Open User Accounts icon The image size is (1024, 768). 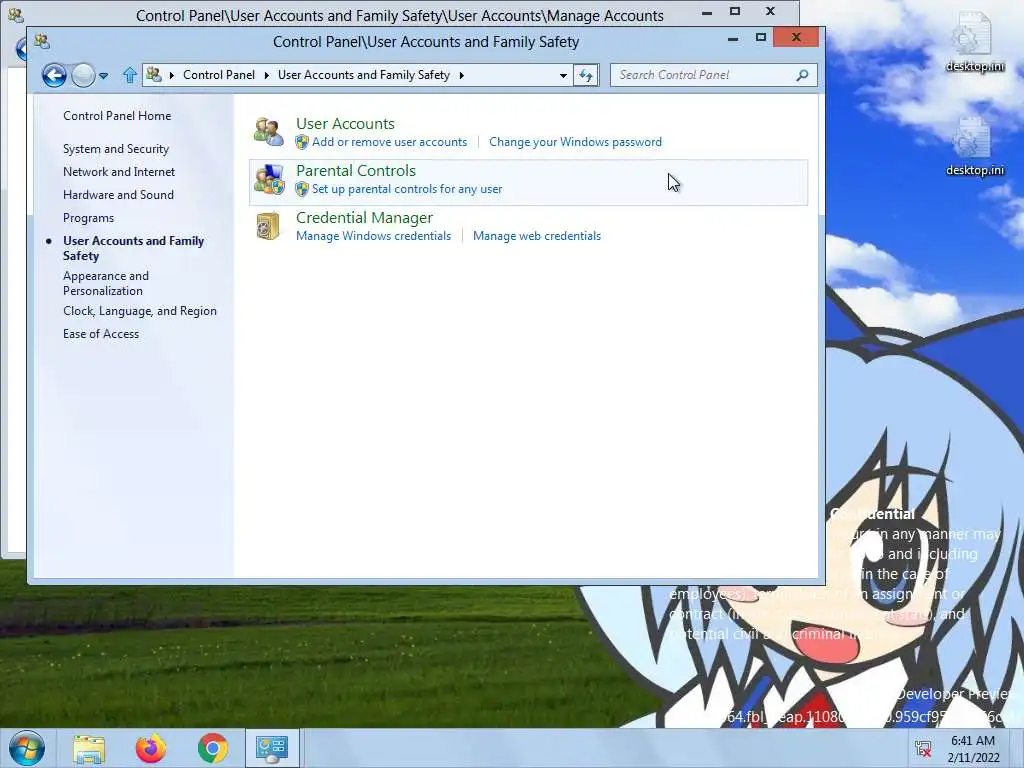tap(269, 131)
